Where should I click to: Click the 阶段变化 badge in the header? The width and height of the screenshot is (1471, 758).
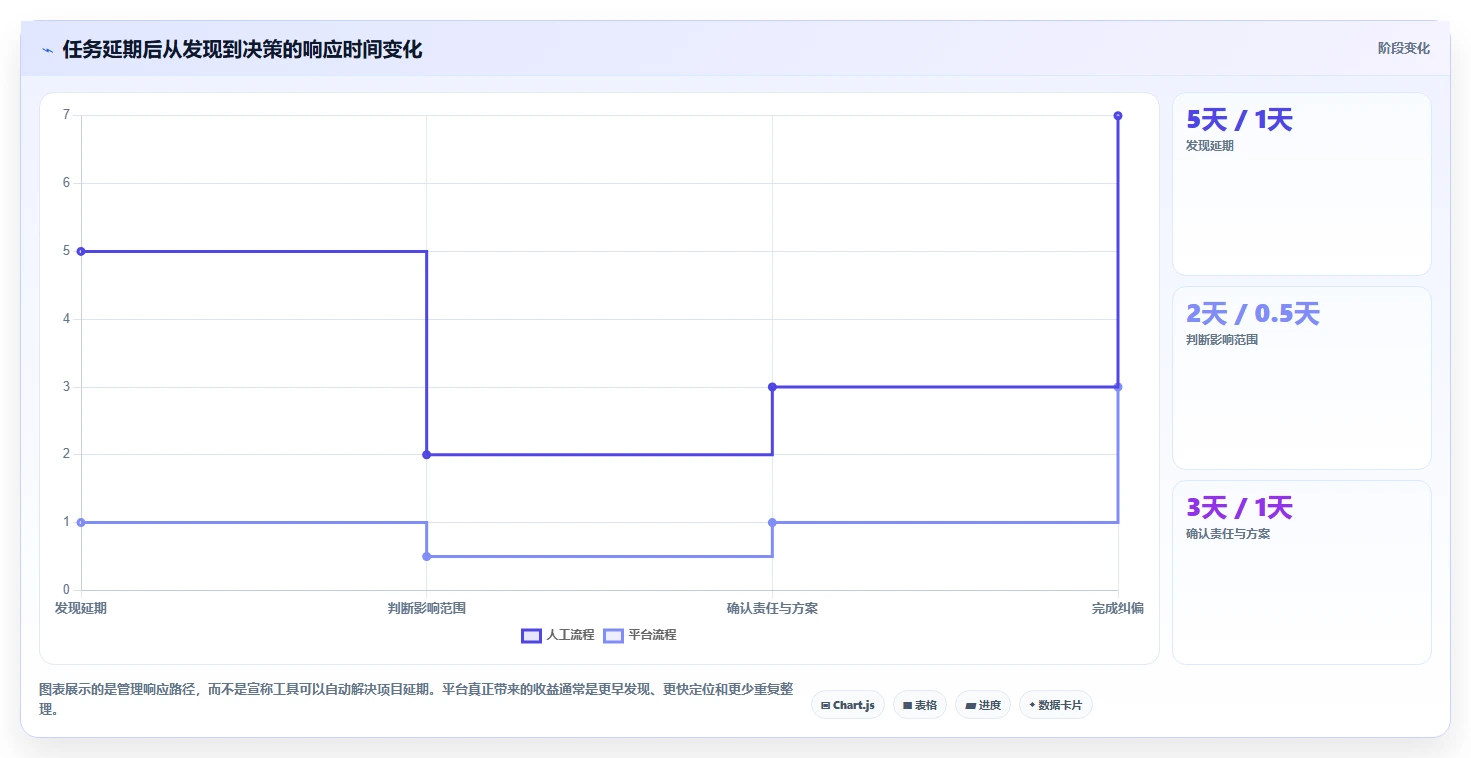tap(1403, 48)
